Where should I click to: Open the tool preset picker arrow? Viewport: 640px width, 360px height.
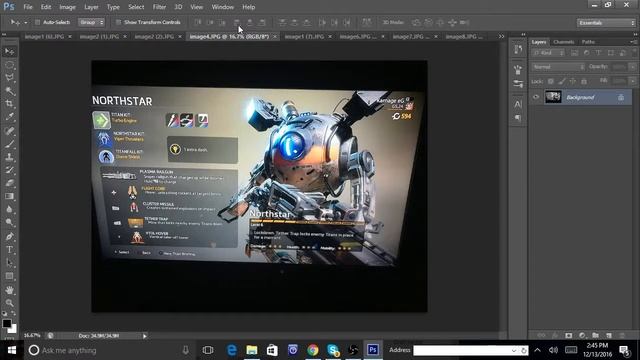25,22
